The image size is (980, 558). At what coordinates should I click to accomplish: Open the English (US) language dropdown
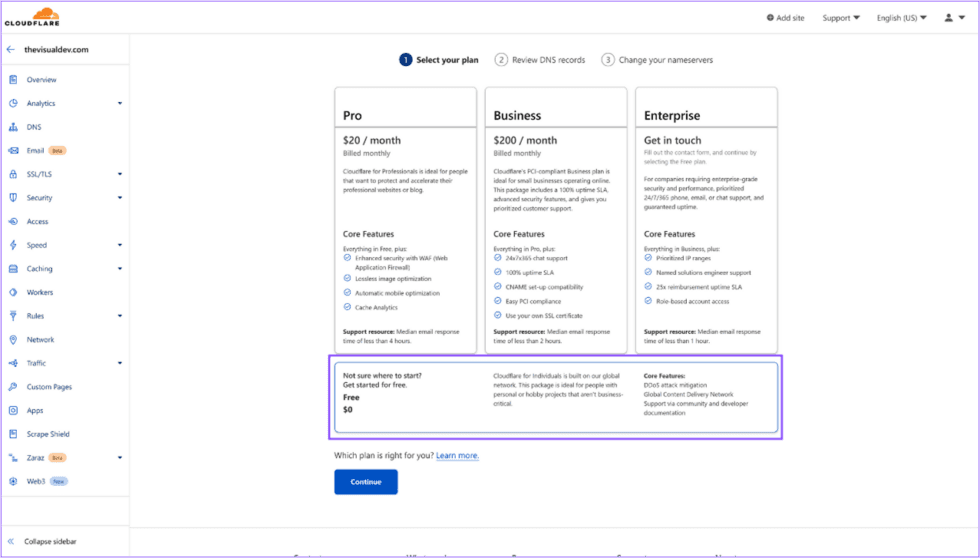point(901,18)
